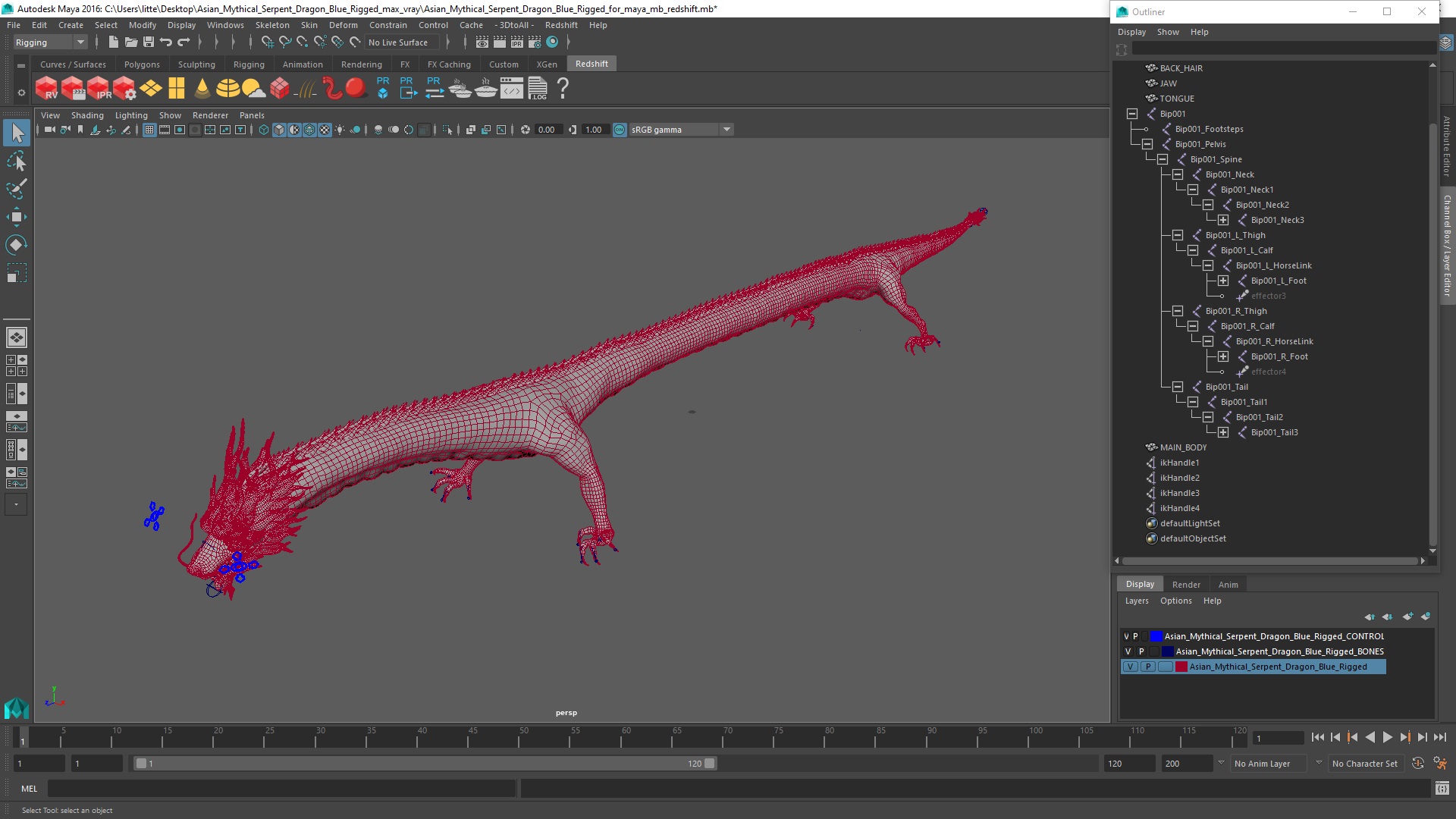Select the Move tool in toolbox
The height and width of the screenshot is (819, 1456).
pos(16,218)
